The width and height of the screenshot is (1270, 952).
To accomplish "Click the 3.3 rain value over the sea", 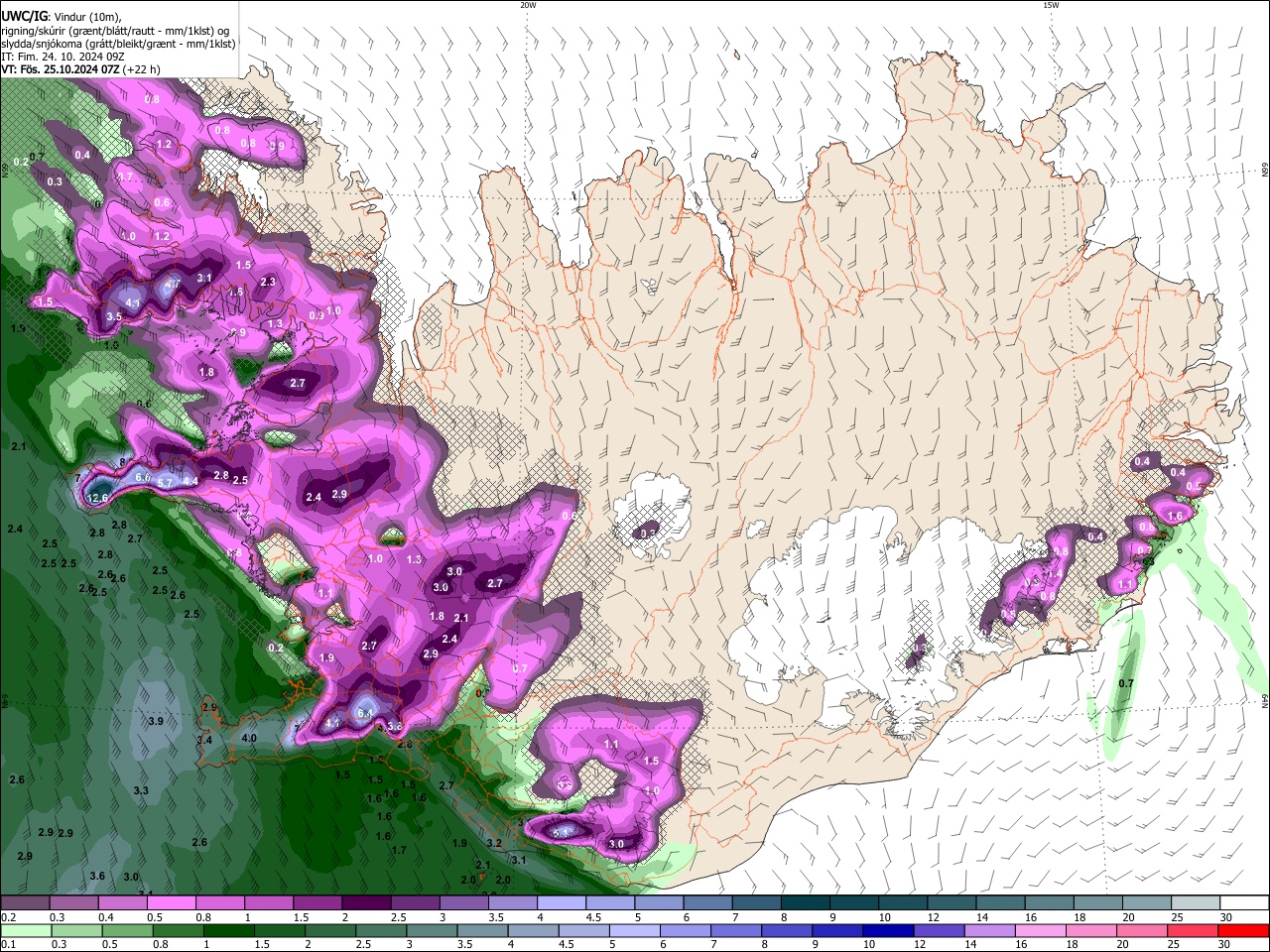I will point(141,790).
